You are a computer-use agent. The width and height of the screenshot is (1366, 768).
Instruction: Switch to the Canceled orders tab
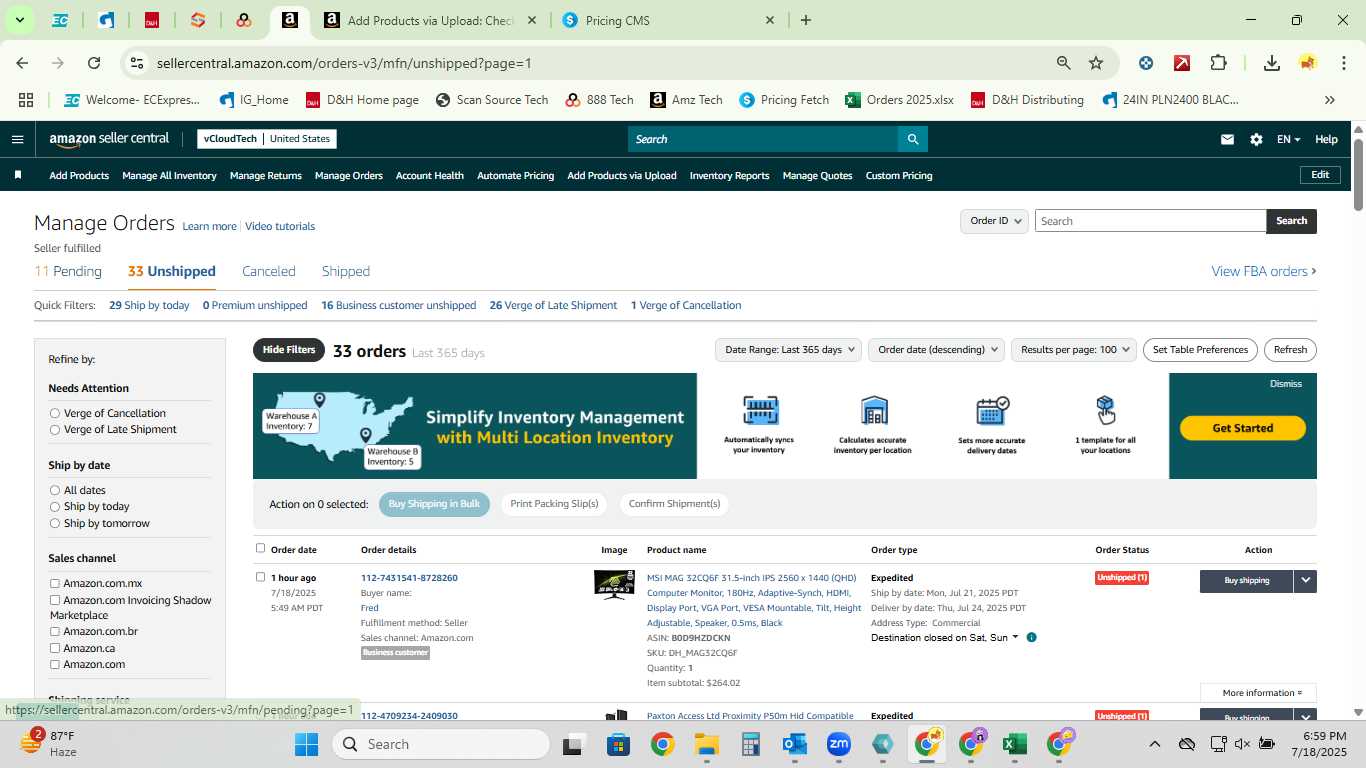tap(269, 271)
